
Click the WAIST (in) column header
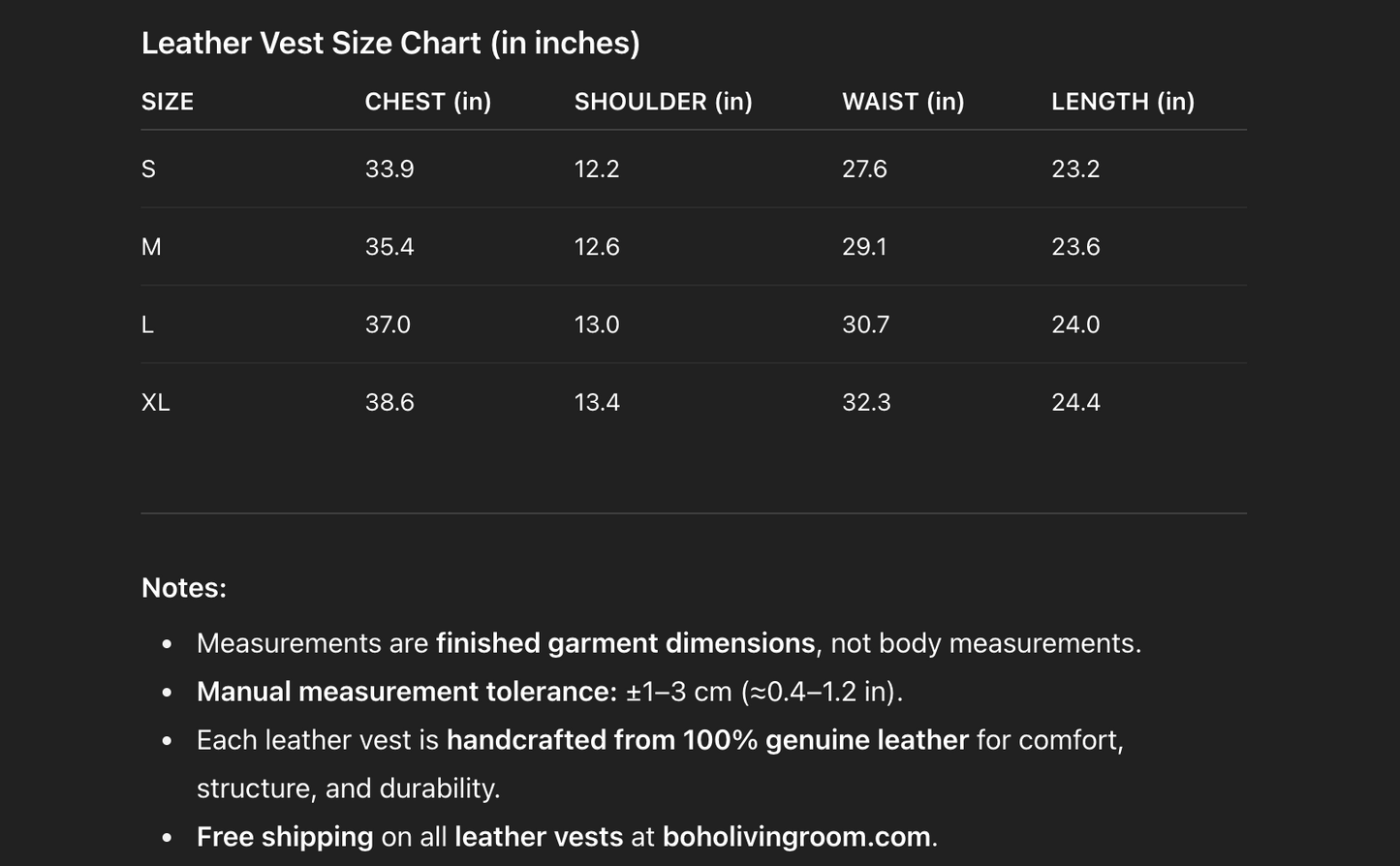(x=903, y=102)
